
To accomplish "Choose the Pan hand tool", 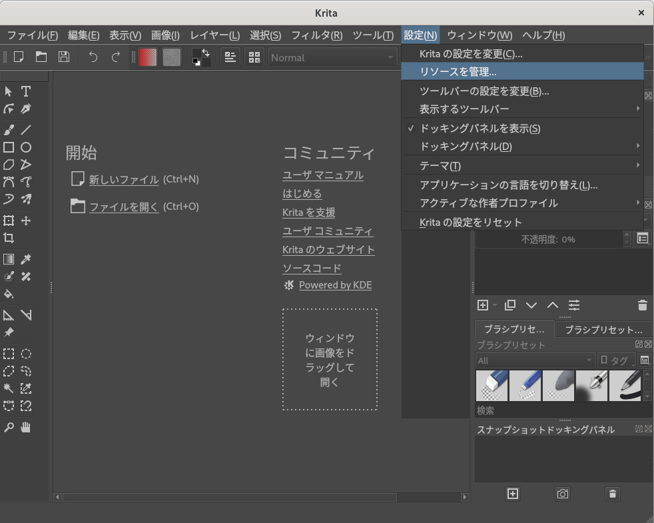I will click(x=26, y=427).
